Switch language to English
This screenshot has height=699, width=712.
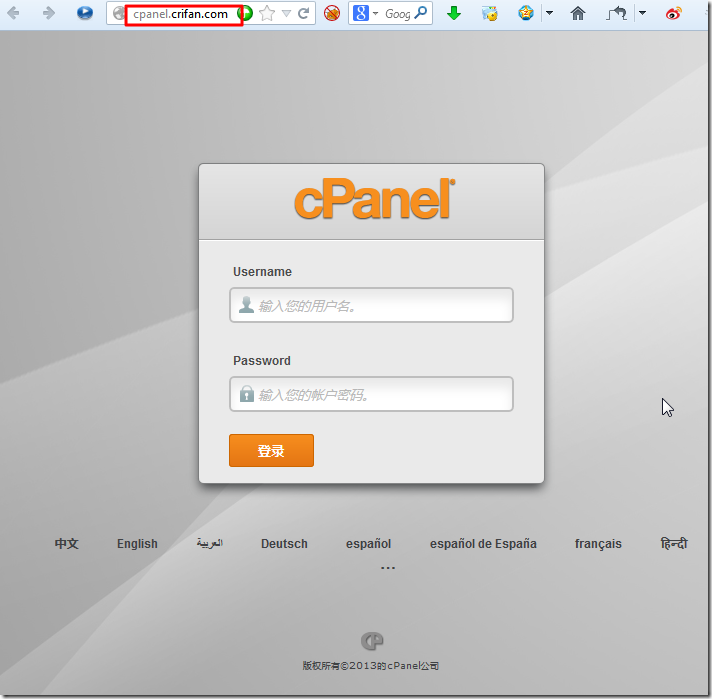137,544
